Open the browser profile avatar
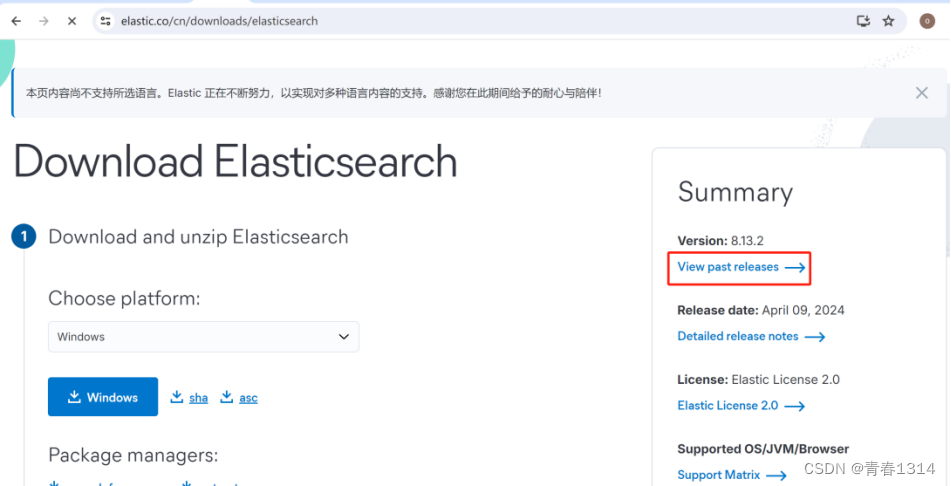The width and height of the screenshot is (951, 486). click(927, 21)
